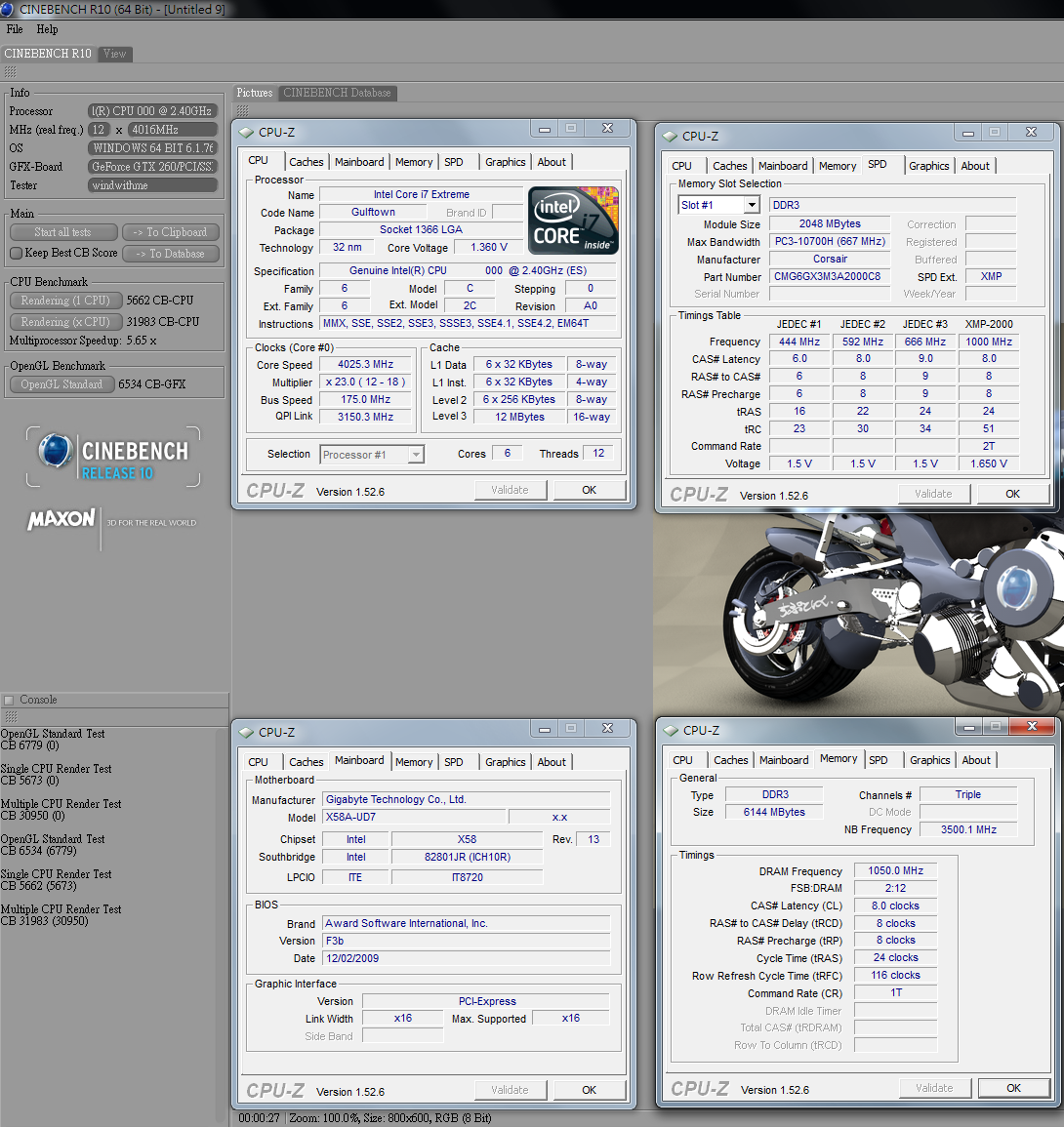The image size is (1064, 1127).
Task: Click the CPU-Z title icon of the Mainboard window
Action: coord(245,733)
